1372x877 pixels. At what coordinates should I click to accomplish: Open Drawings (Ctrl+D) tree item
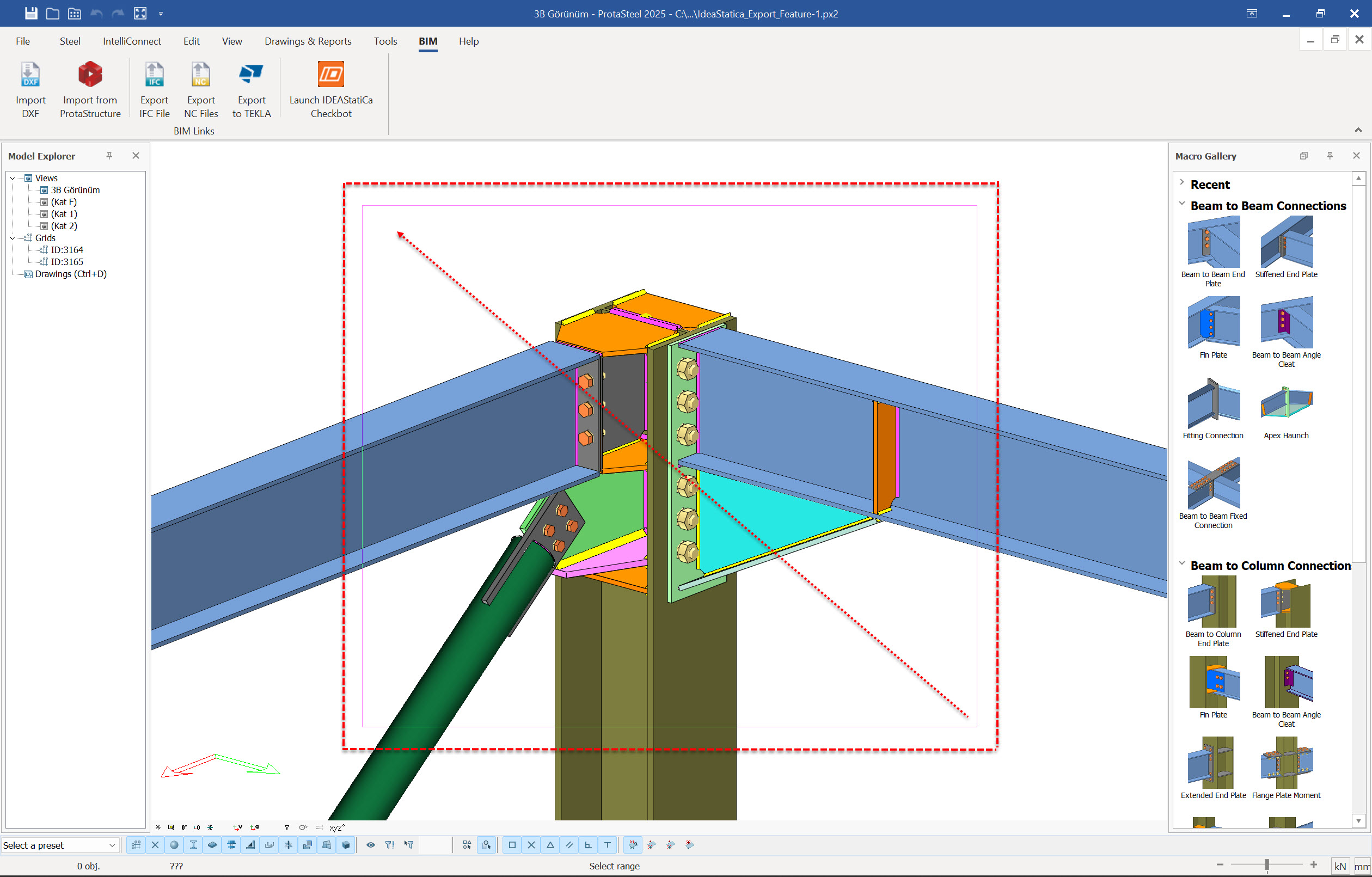click(x=71, y=274)
